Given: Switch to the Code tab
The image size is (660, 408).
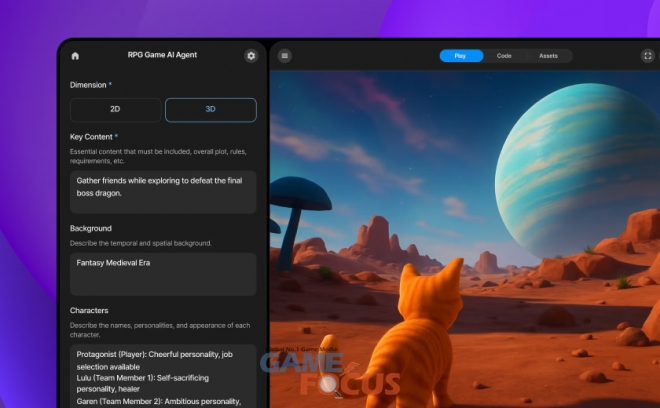Looking at the screenshot, I should click(504, 56).
